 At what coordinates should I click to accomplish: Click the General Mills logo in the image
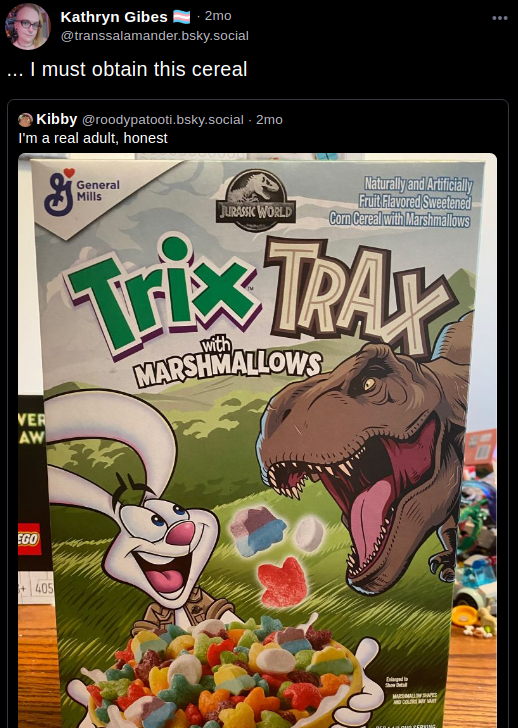83,191
